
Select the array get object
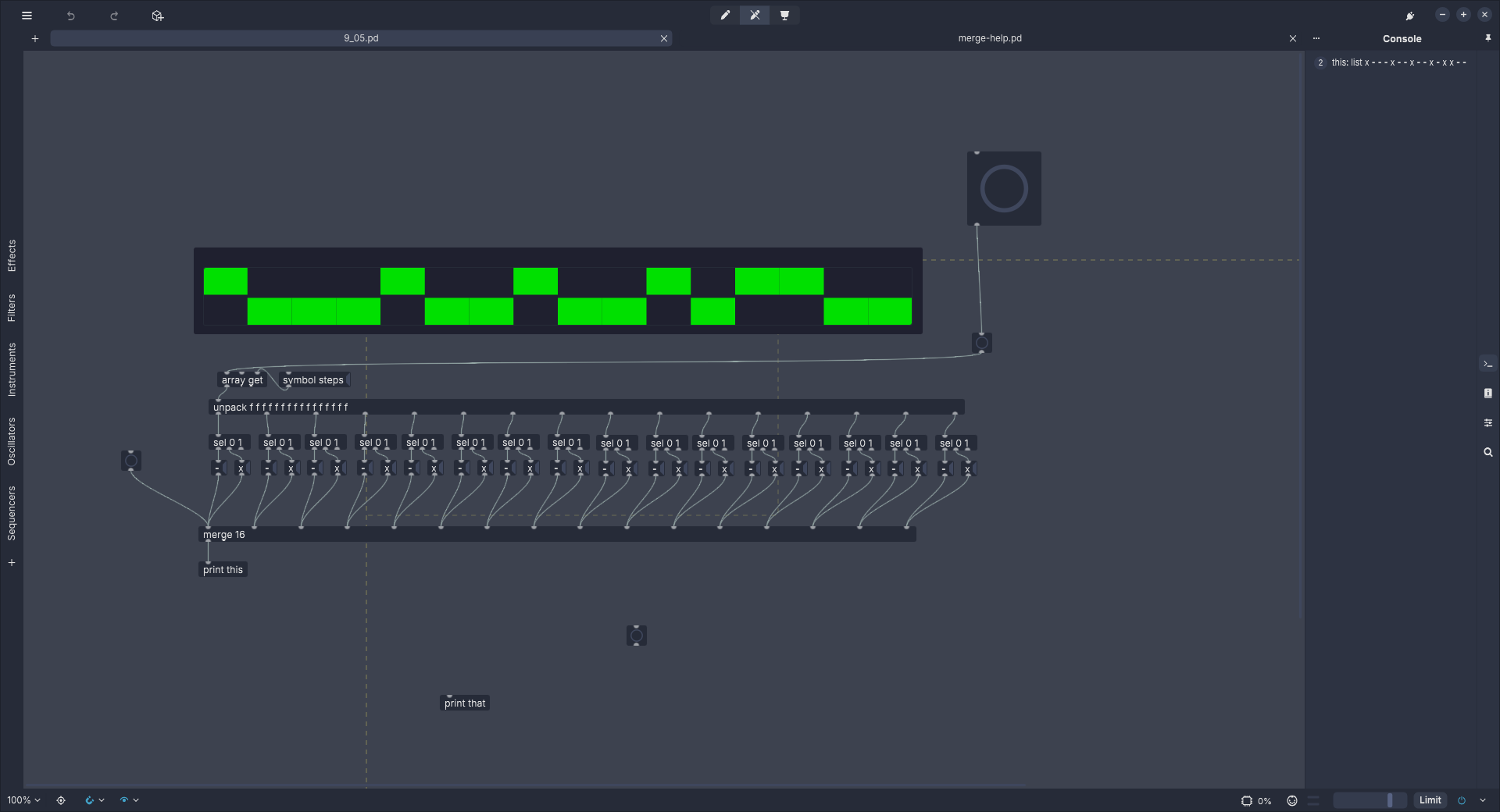[242, 380]
